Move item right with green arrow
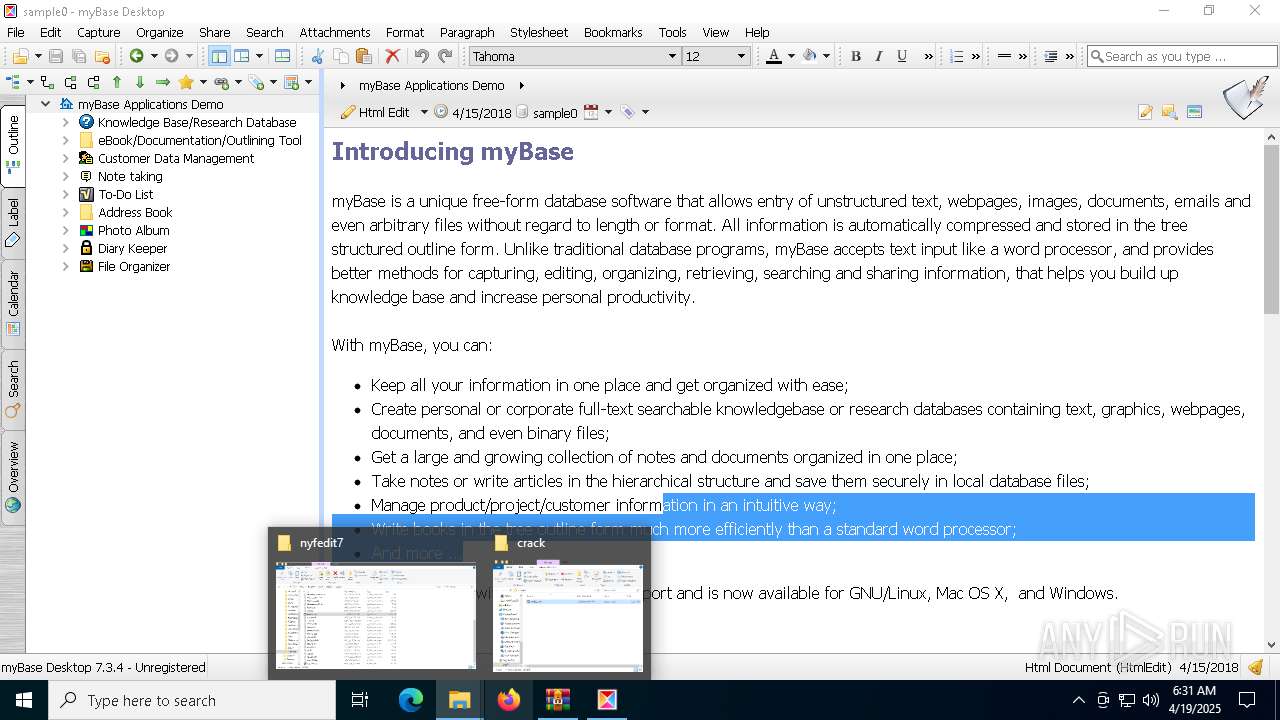This screenshot has height=720, width=1280. coord(163,82)
